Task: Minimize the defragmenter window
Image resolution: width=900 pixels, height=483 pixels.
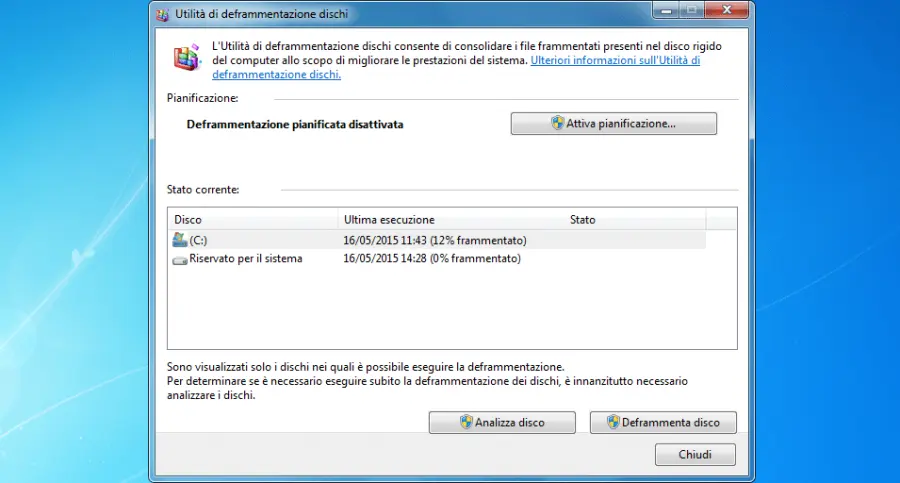Action: (x=666, y=10)
